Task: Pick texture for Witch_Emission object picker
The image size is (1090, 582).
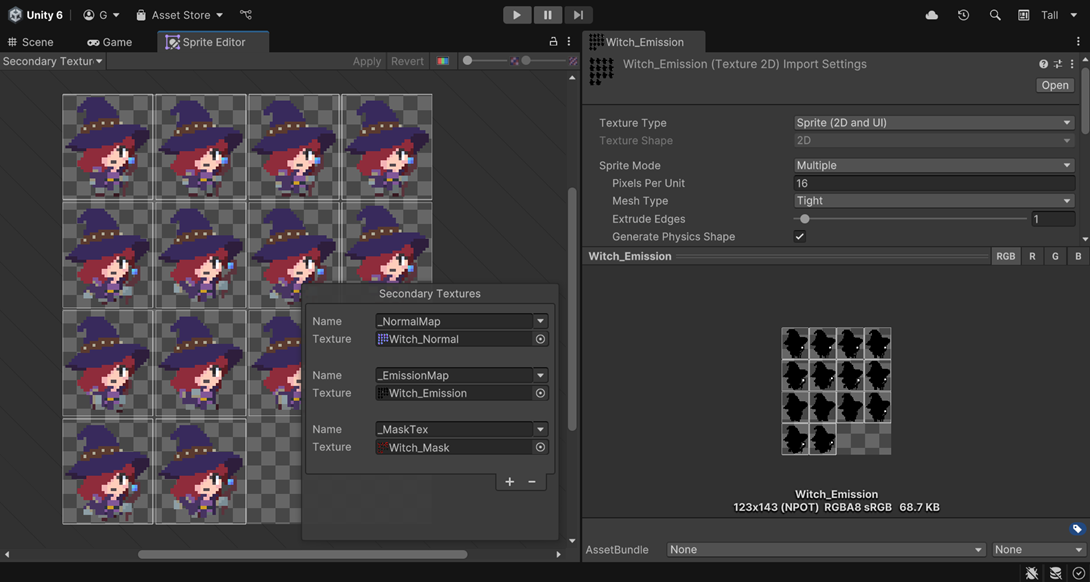Action: [539, 393]
